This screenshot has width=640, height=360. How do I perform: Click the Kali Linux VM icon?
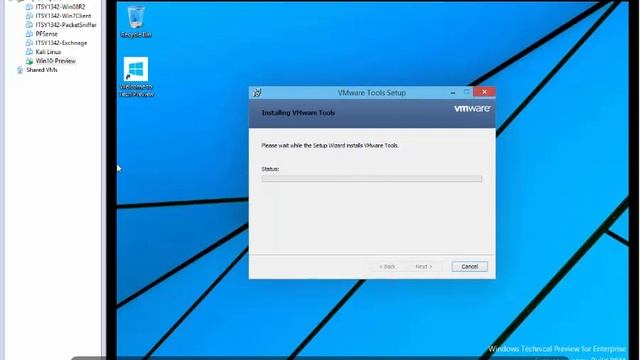pos(29,52)
